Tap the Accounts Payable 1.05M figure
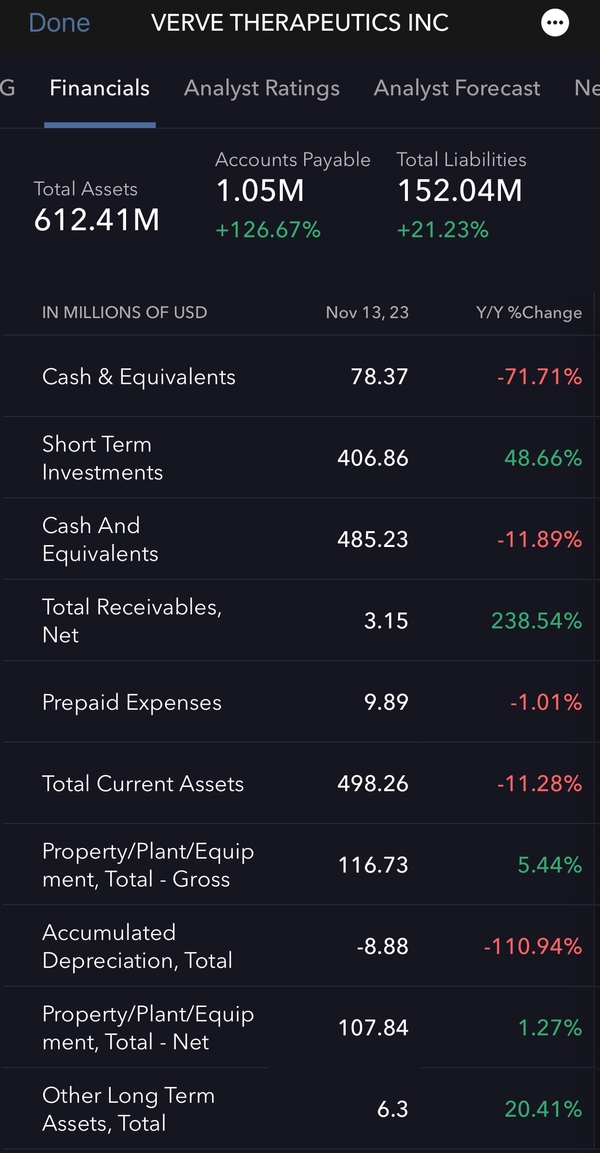 [260, 190]
